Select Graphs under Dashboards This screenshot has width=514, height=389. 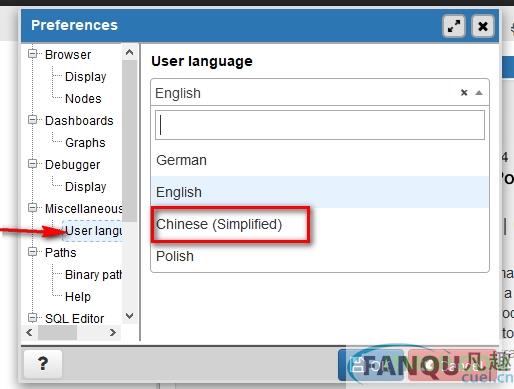point(85,143)
